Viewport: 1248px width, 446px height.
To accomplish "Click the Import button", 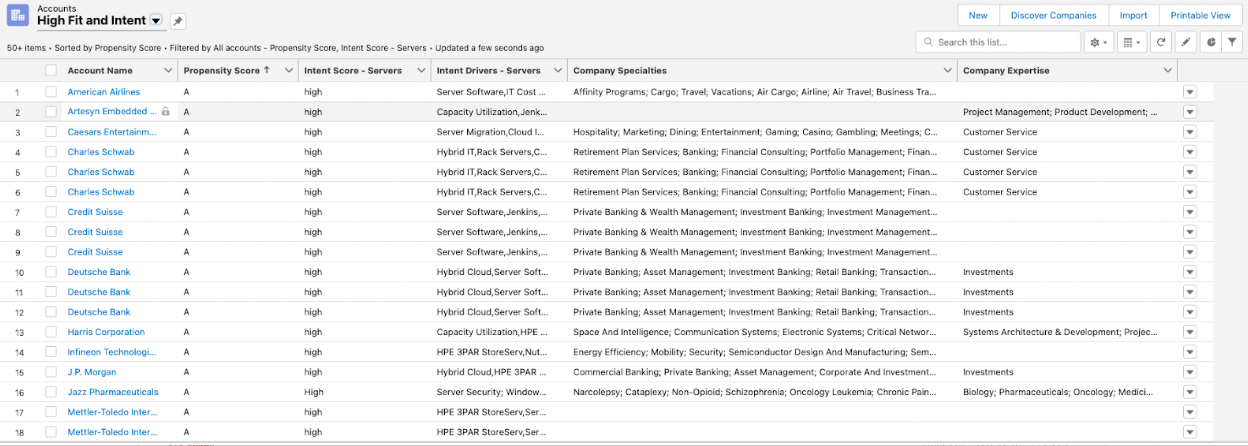I will point(1133,15).
